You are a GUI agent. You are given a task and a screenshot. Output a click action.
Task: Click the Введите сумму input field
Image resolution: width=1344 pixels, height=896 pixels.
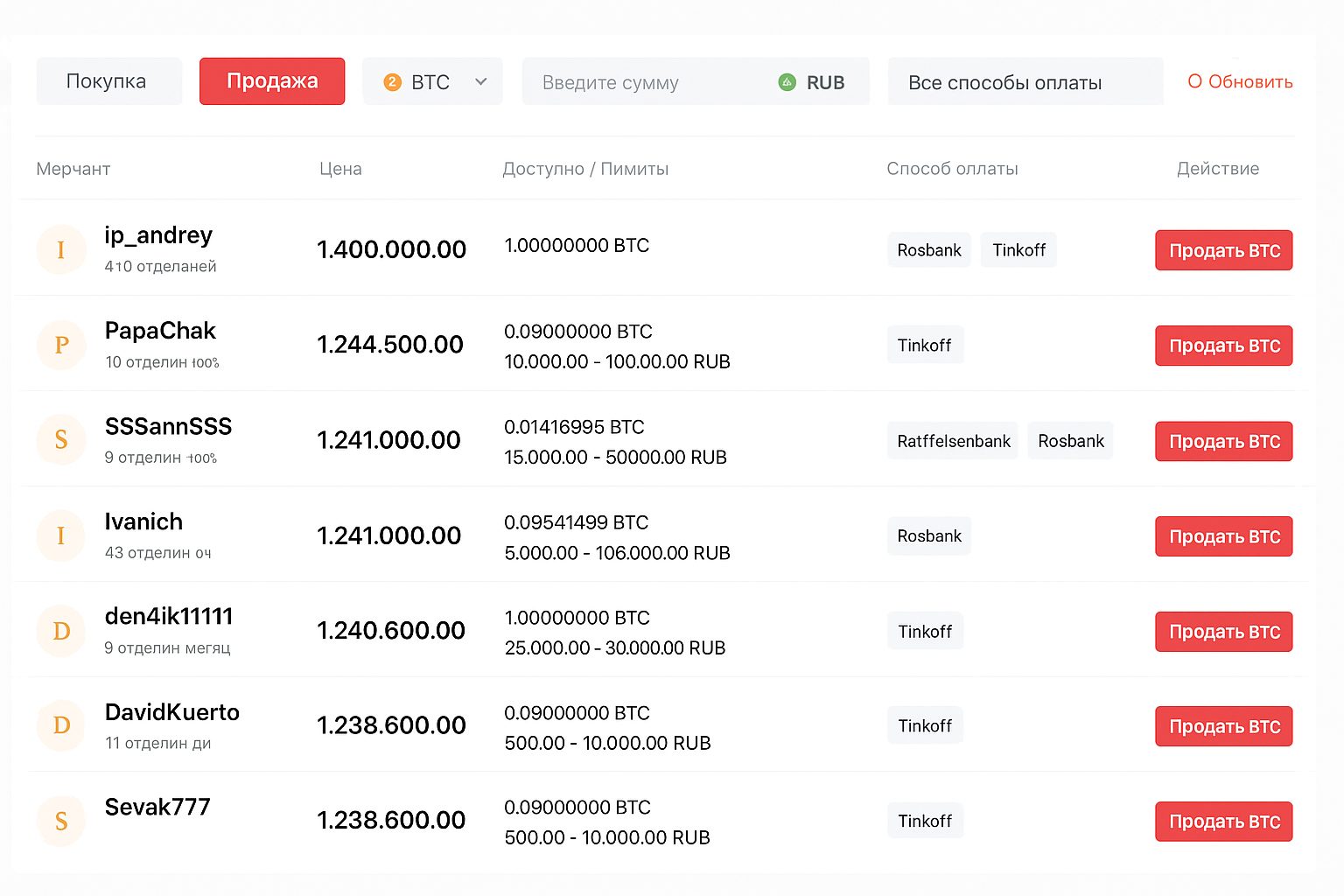coord(647,82)
